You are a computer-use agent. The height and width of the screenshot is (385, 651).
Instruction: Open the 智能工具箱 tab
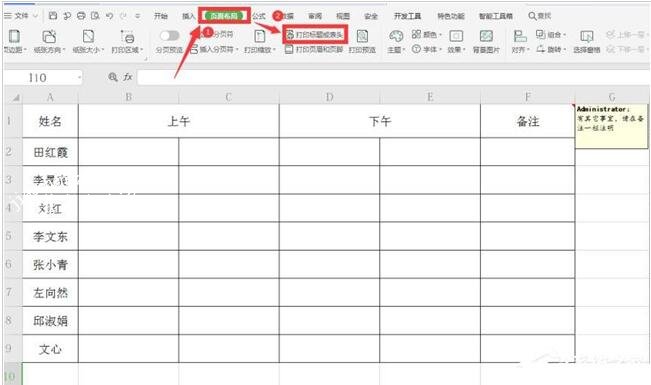(496, 16)
